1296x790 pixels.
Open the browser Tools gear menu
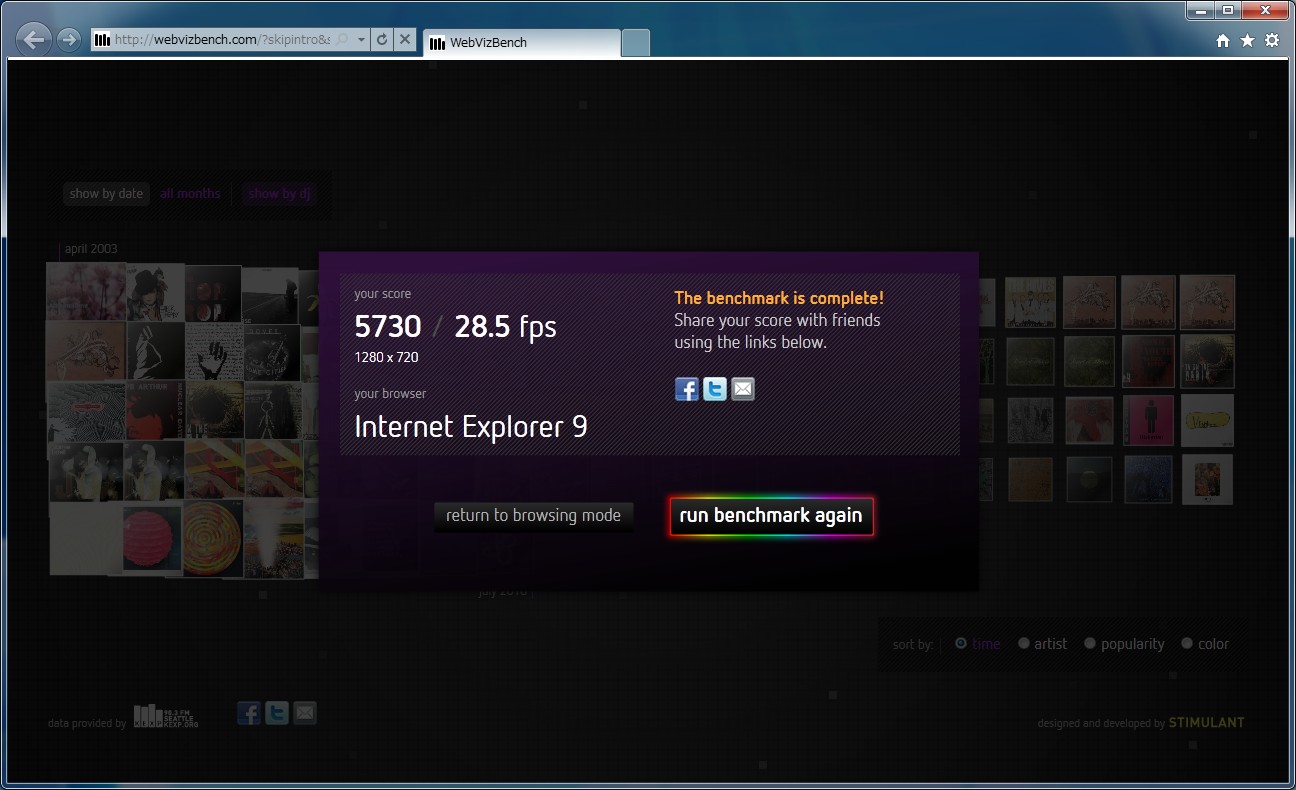click(x=1272, y=41)
